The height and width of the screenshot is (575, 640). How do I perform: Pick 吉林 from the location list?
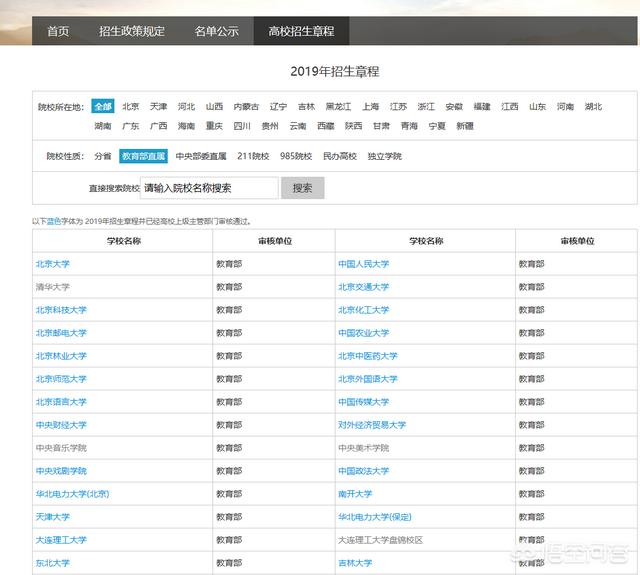pos(306,107)
